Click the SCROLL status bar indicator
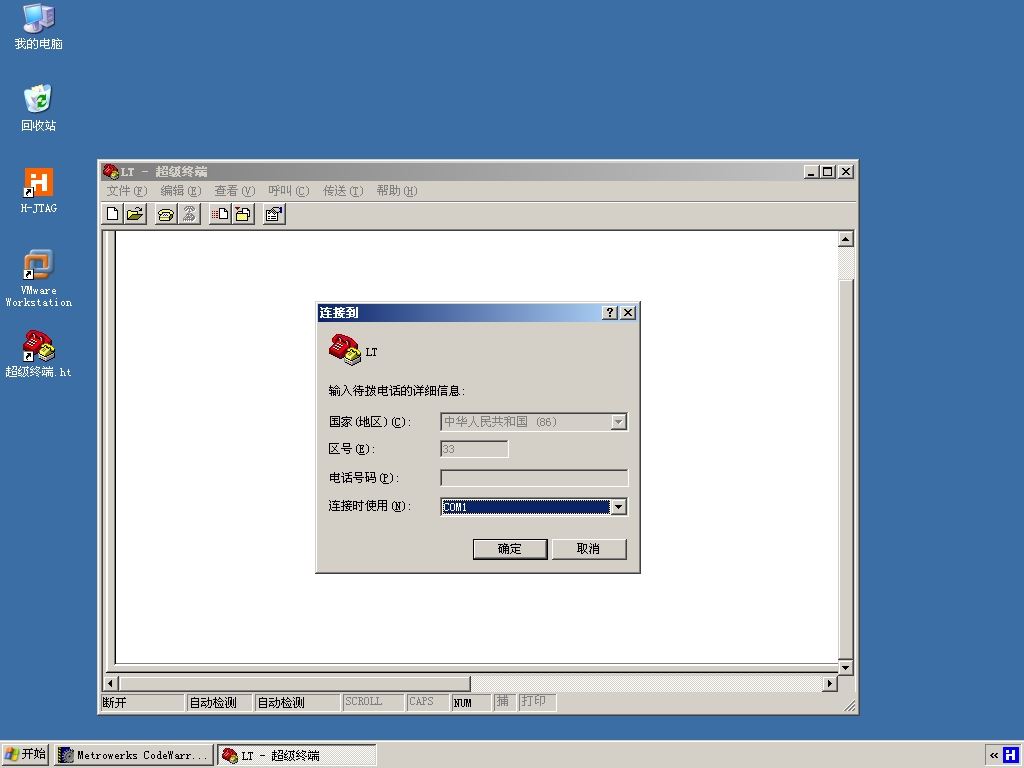 coord(372,702)
